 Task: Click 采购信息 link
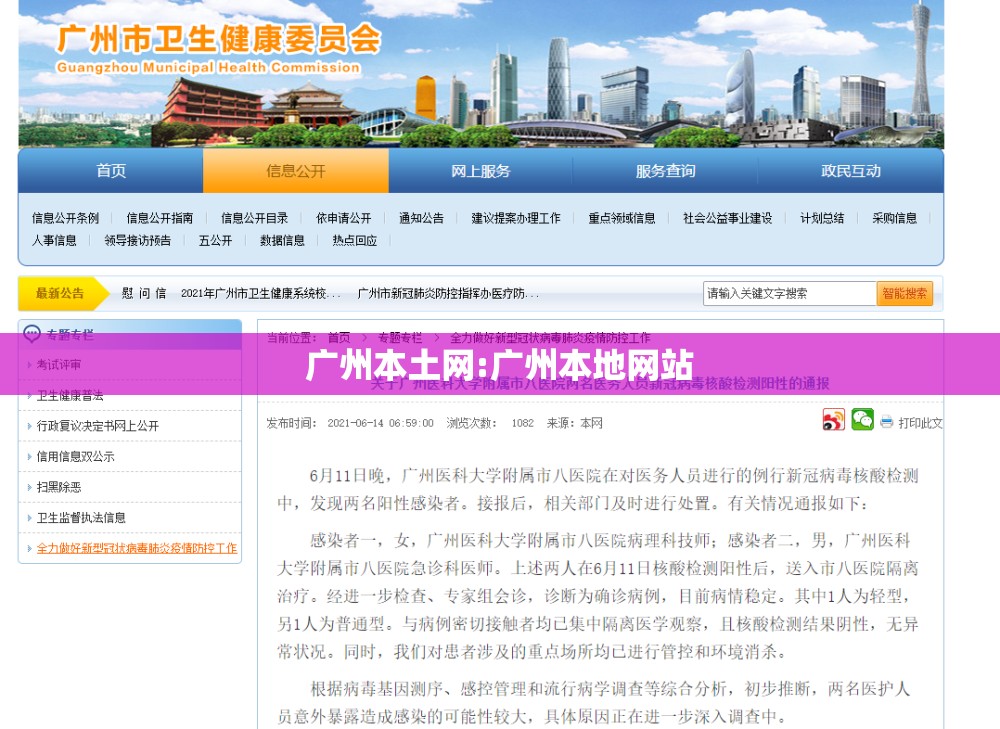(x=895, y=218)
